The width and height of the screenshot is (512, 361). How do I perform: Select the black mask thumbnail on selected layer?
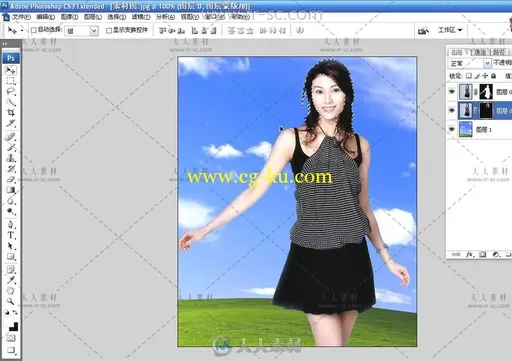(486, 110)
